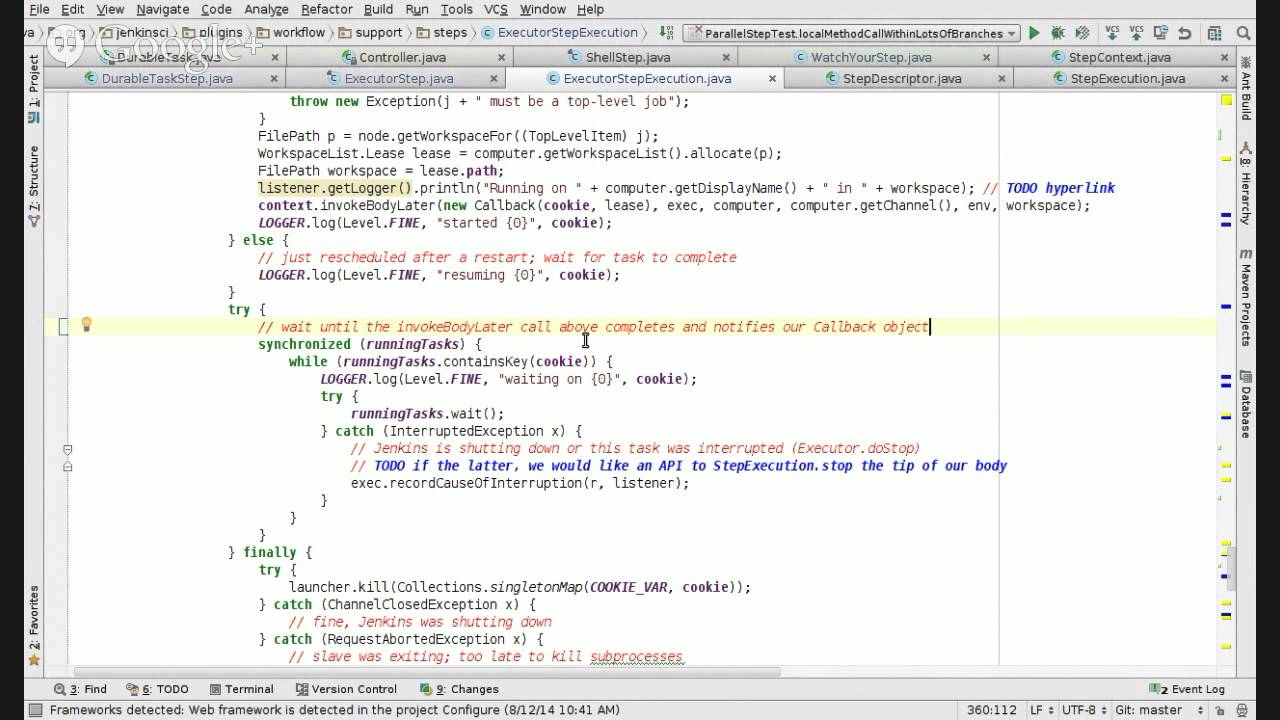Open the File menu
This screenshot has height=720, width=1280.
click(x=39, y=9)
